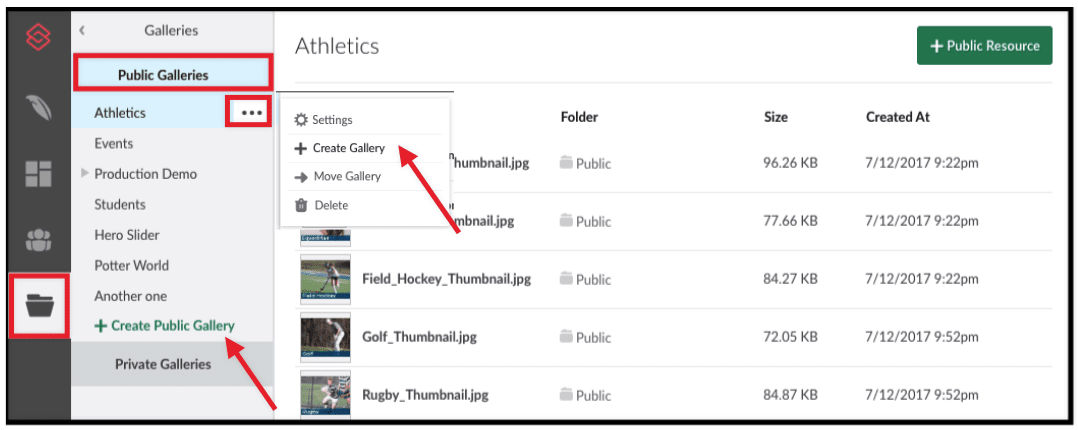The height and width of the screenshot is (430, 1078).
Task: Open the Field_Hockey_Thumbnail.jpg file name
Action: [446, 280]
